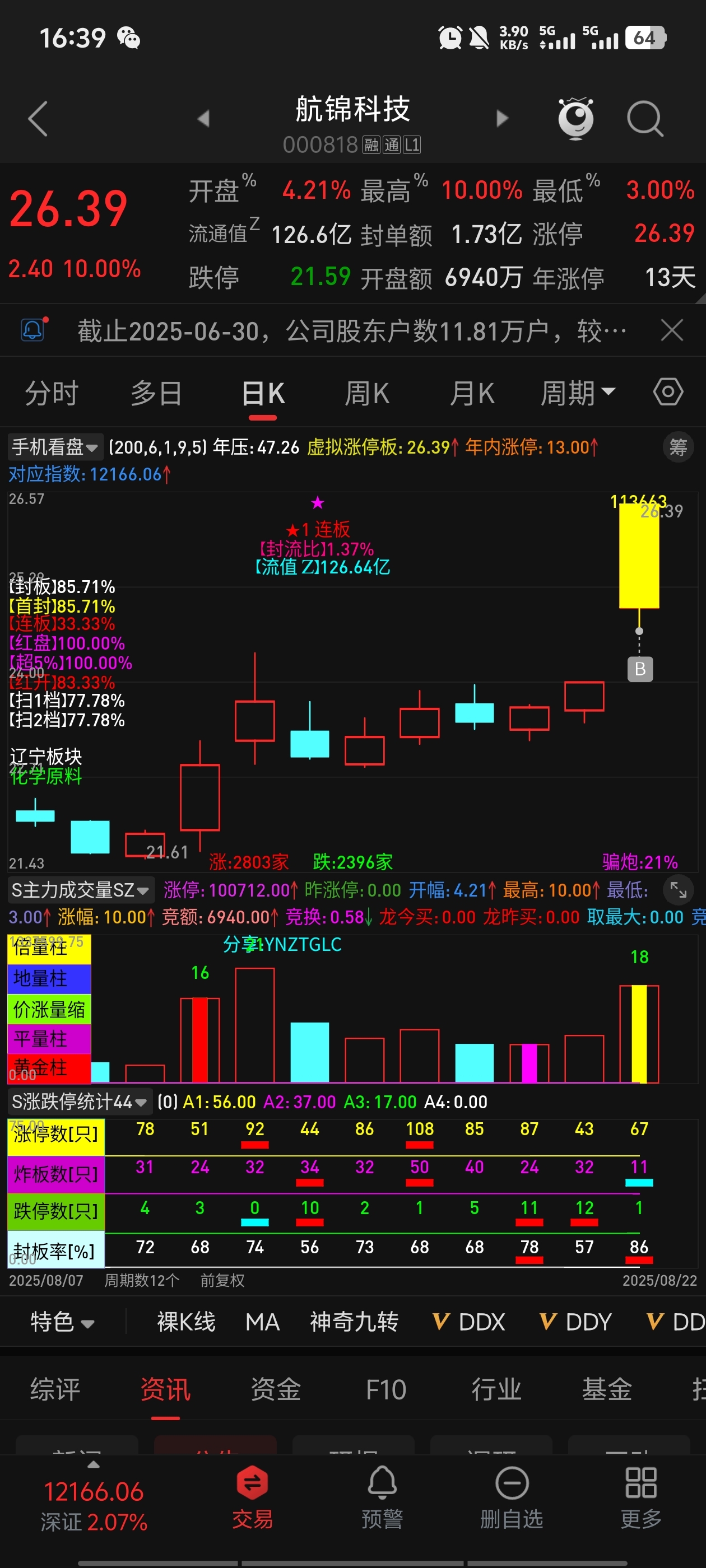Switch to 月K monthly tab
Image resolution: width=706 pixels, height=1568 pixels.
471,393
